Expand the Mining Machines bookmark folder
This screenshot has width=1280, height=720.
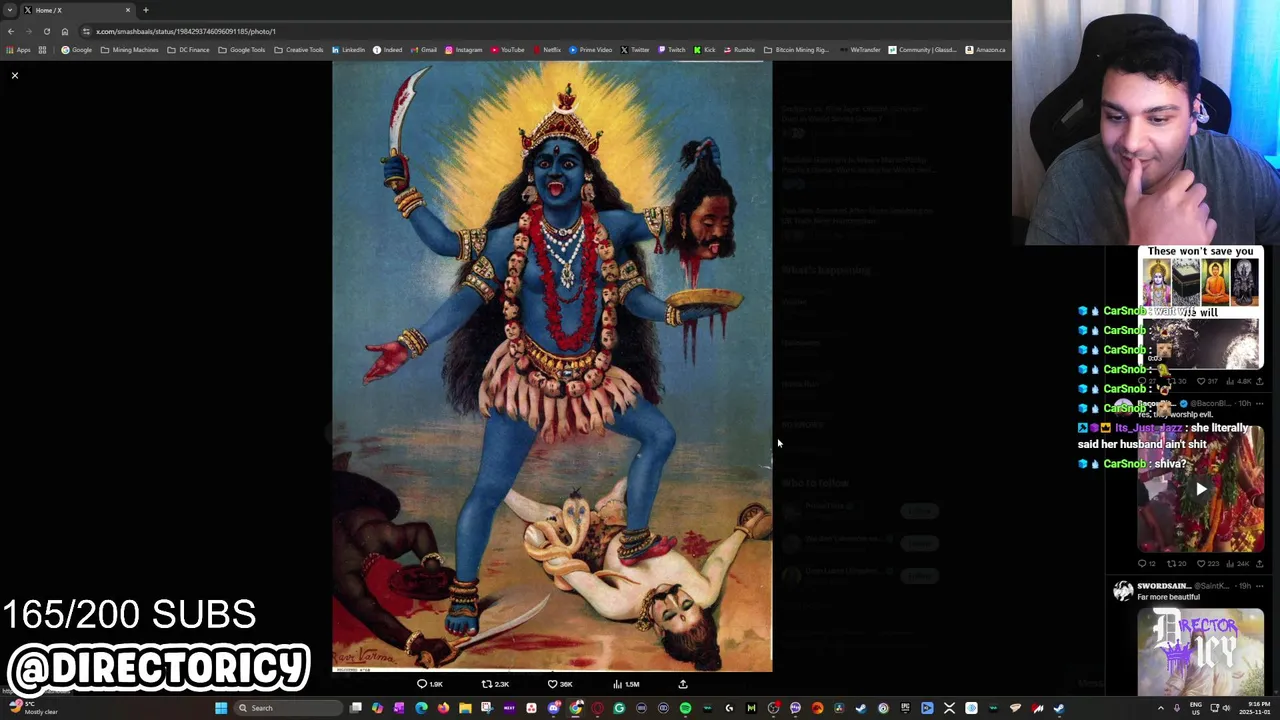(130, 50)
